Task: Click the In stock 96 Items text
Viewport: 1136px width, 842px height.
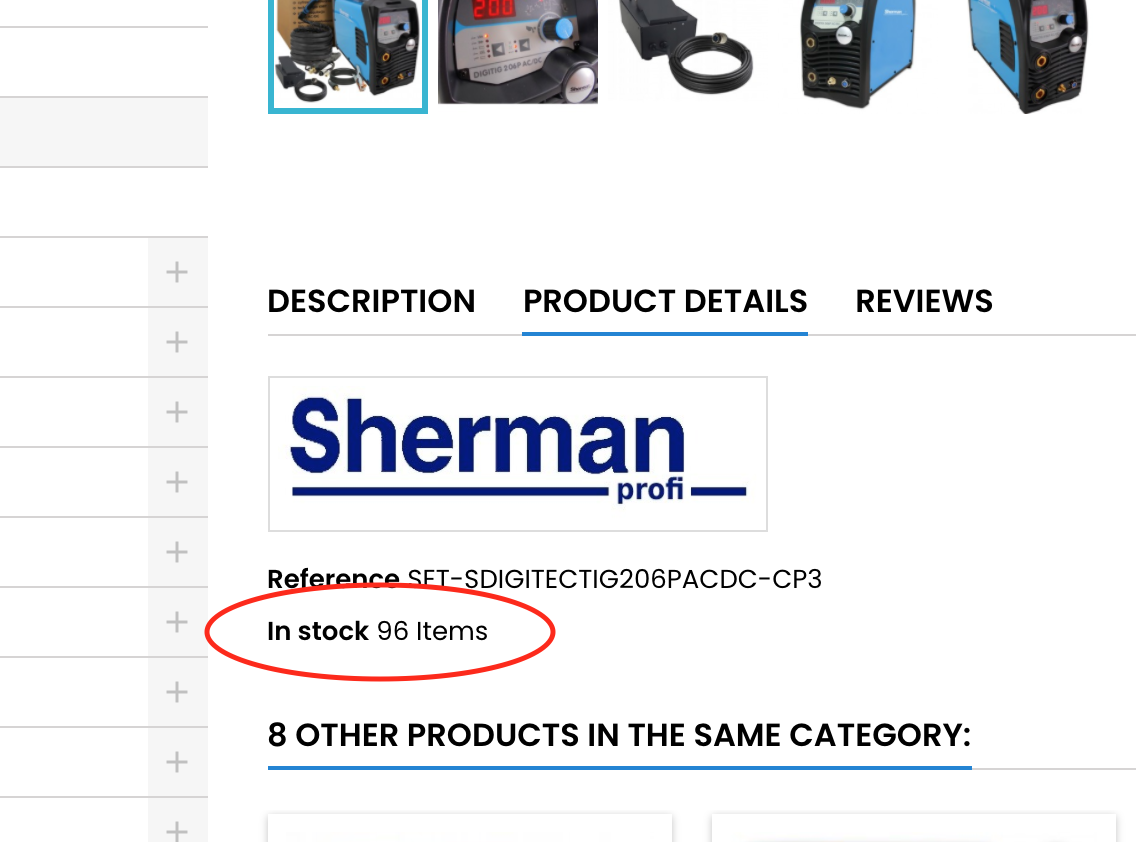Action: click(x=378, y=631)
